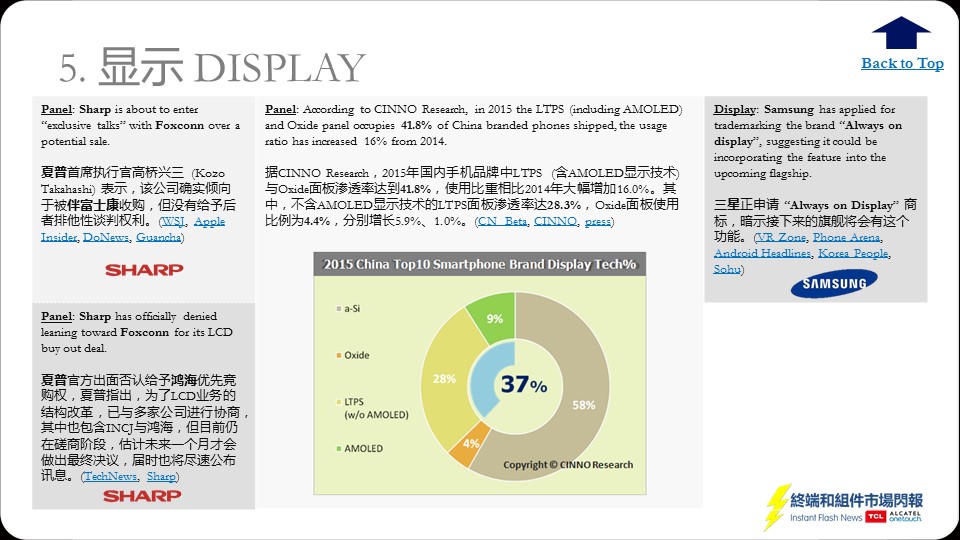This screenshot has width=960, height=540.
Task: Open the Guancha link
Action: pos(159,237)
